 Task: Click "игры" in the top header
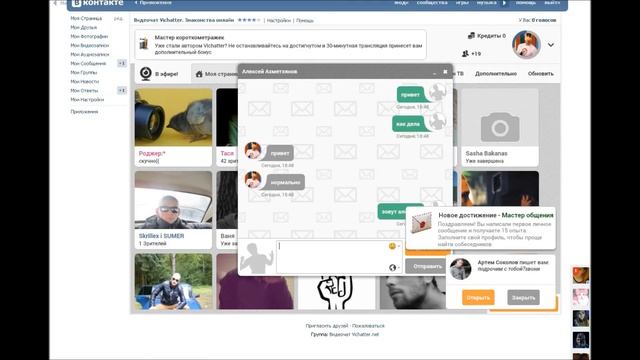462,2
